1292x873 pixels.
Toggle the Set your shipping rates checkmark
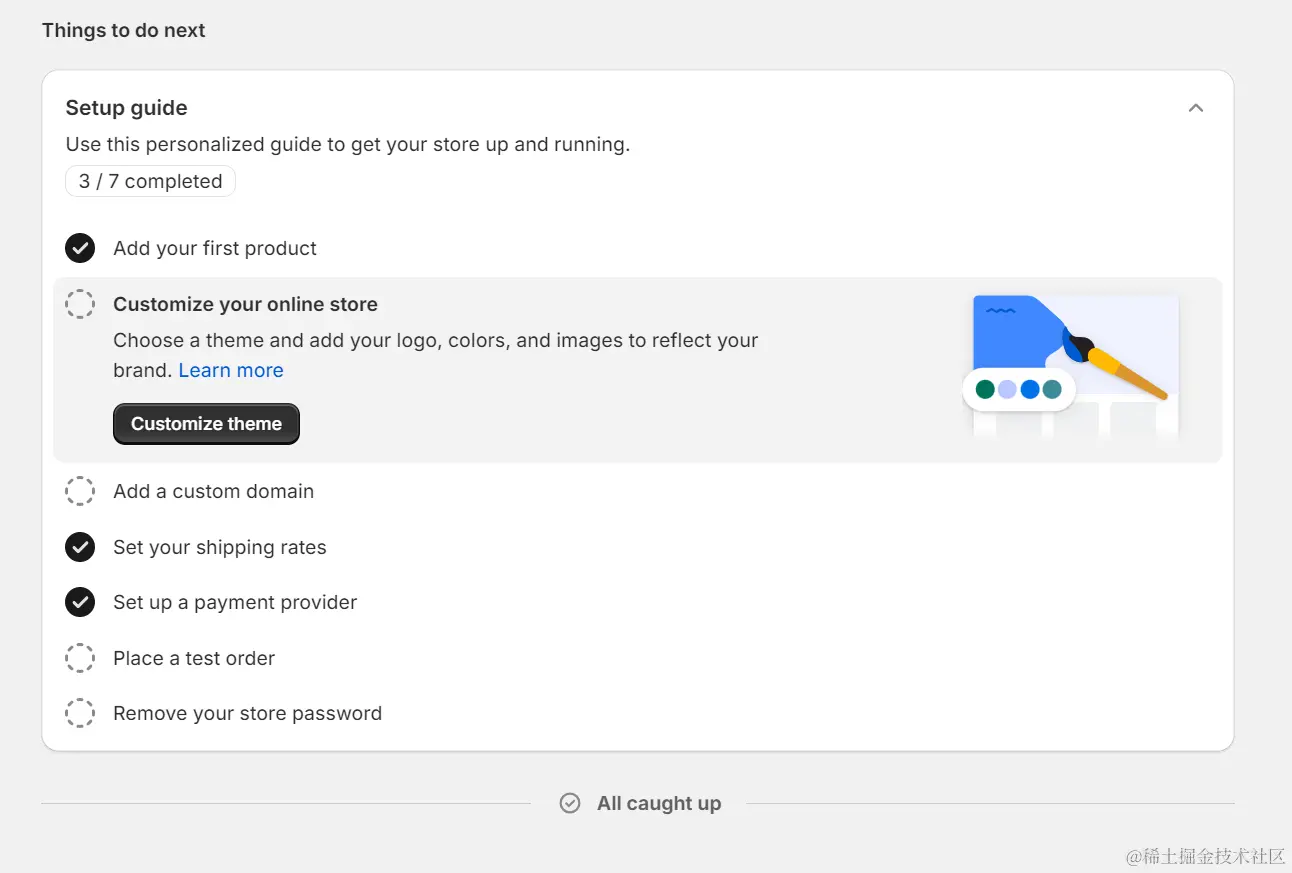pos(80,547)
